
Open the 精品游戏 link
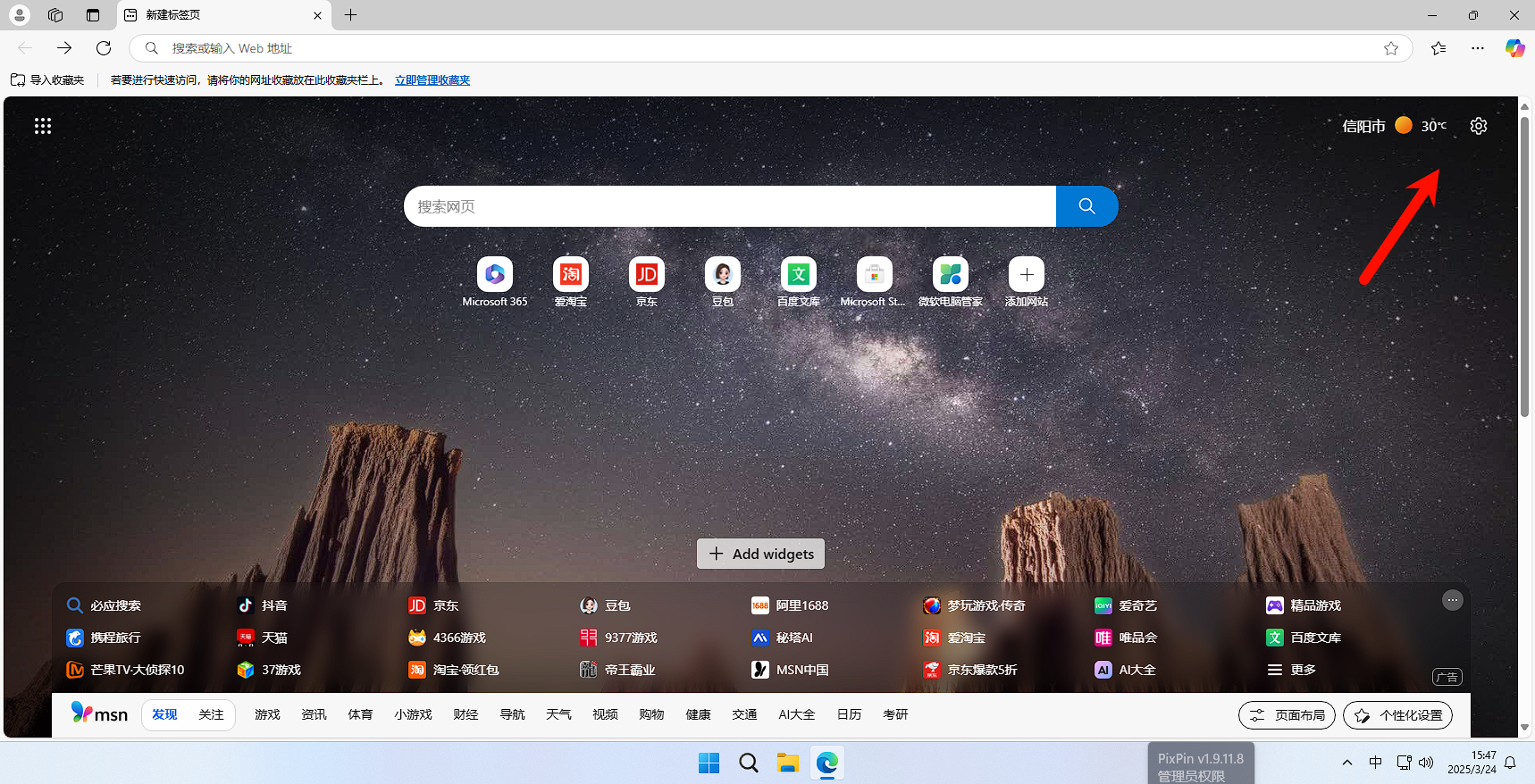pyautogui.click(x=1304, y=605)
